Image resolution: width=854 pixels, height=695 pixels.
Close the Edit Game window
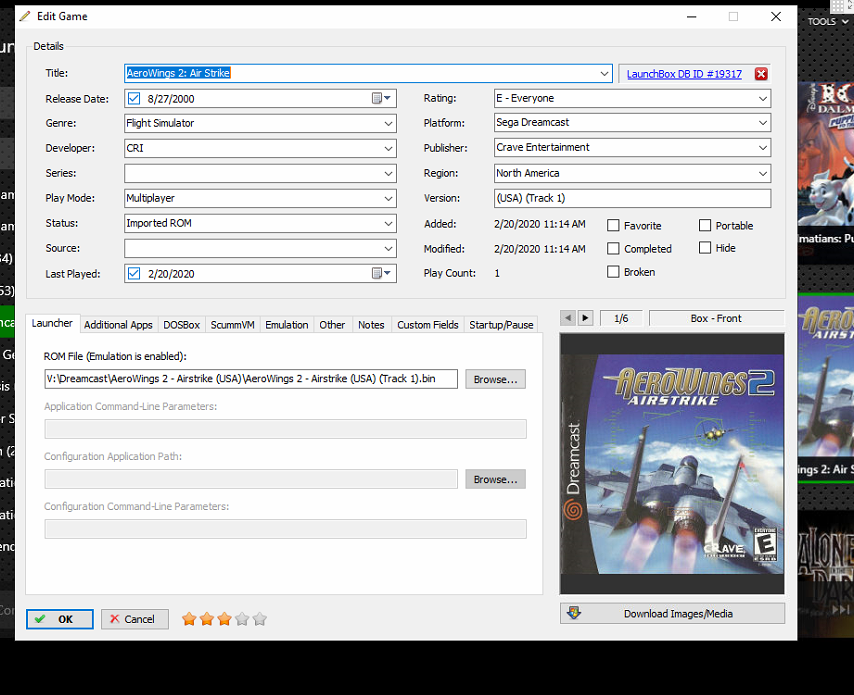click(x=776, y=16)
